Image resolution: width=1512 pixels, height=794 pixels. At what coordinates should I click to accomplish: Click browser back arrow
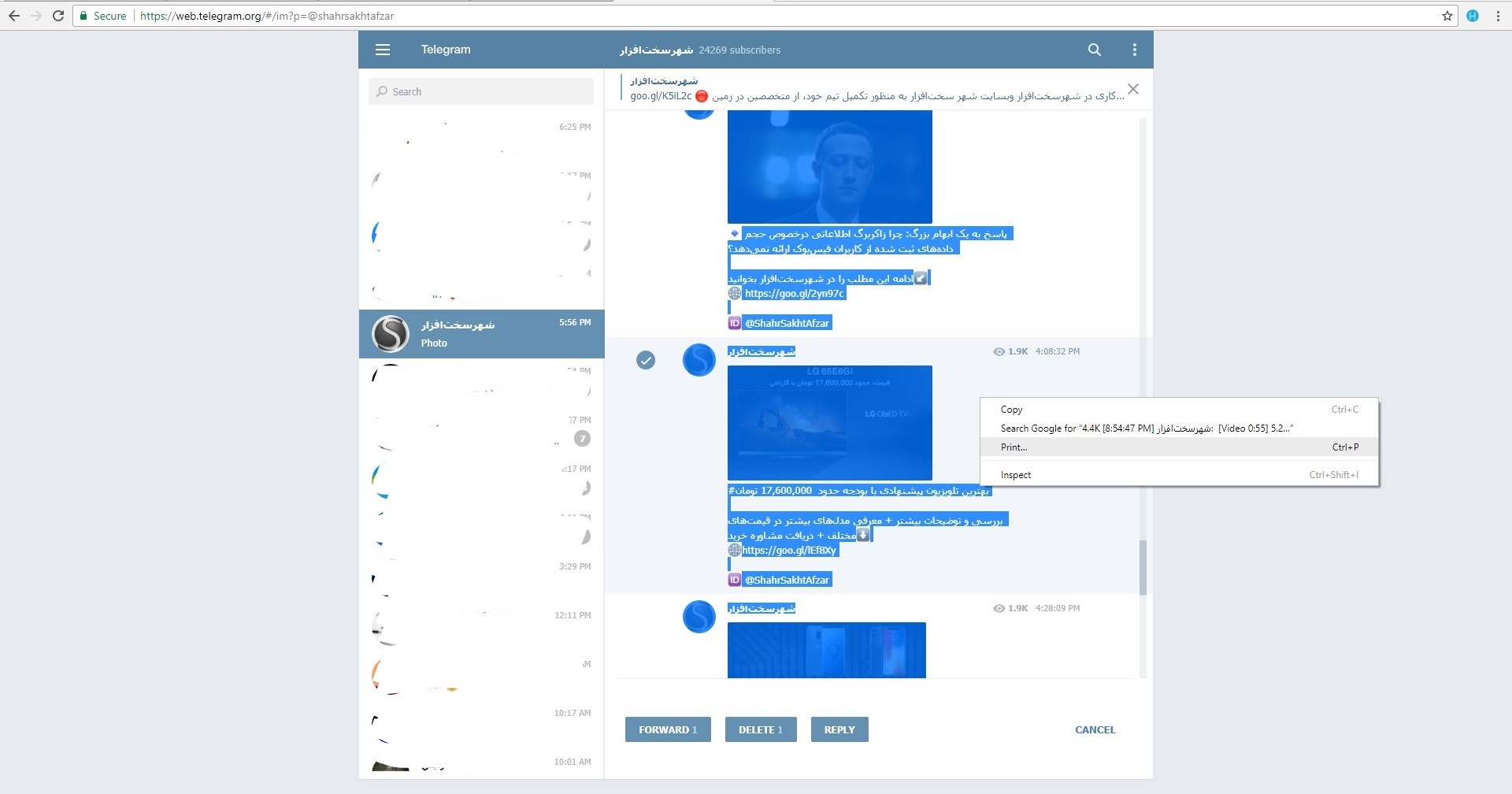point(14,16)
